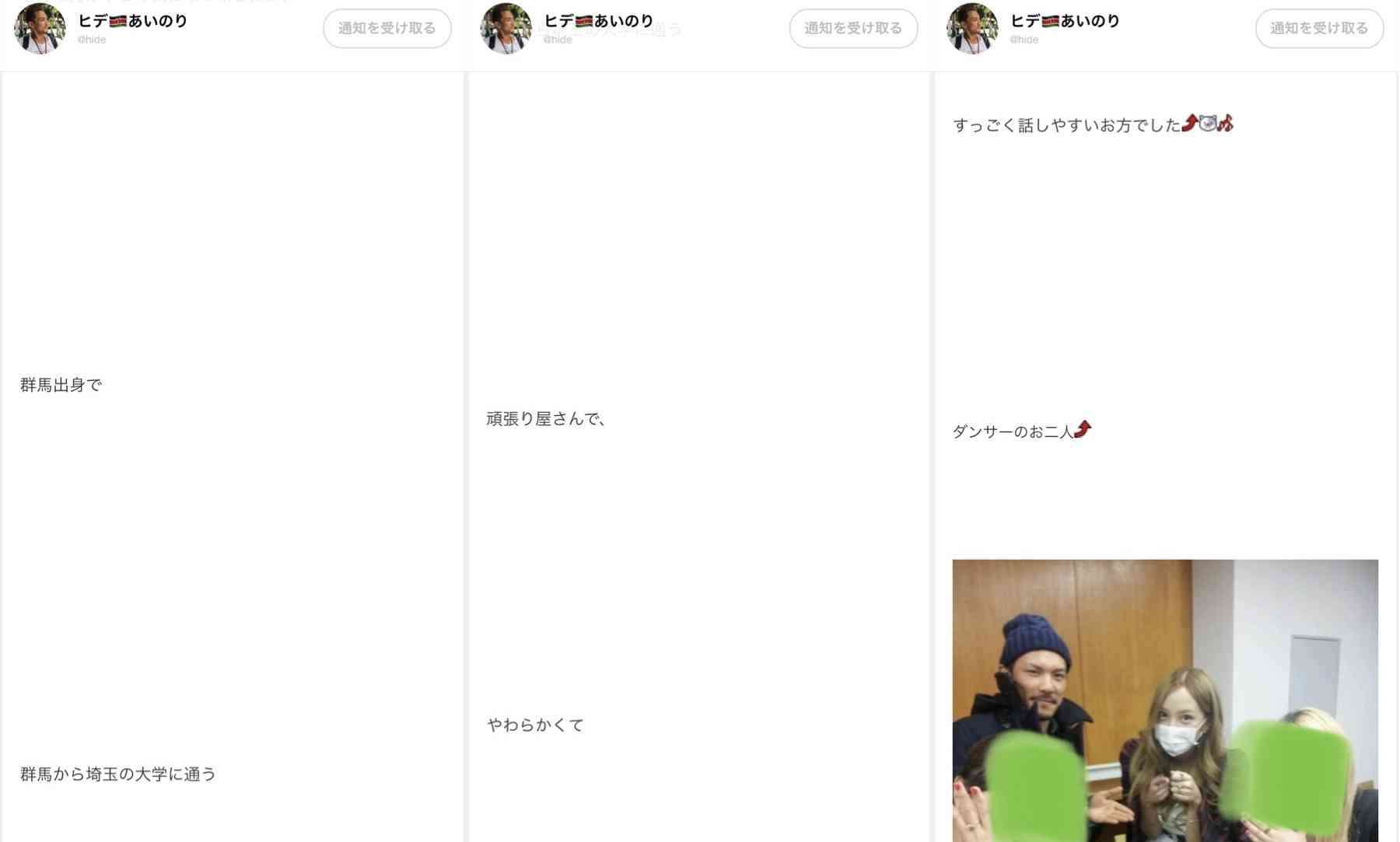
Task: Click the profile avatar in the right column header
Action: [972, 29]
